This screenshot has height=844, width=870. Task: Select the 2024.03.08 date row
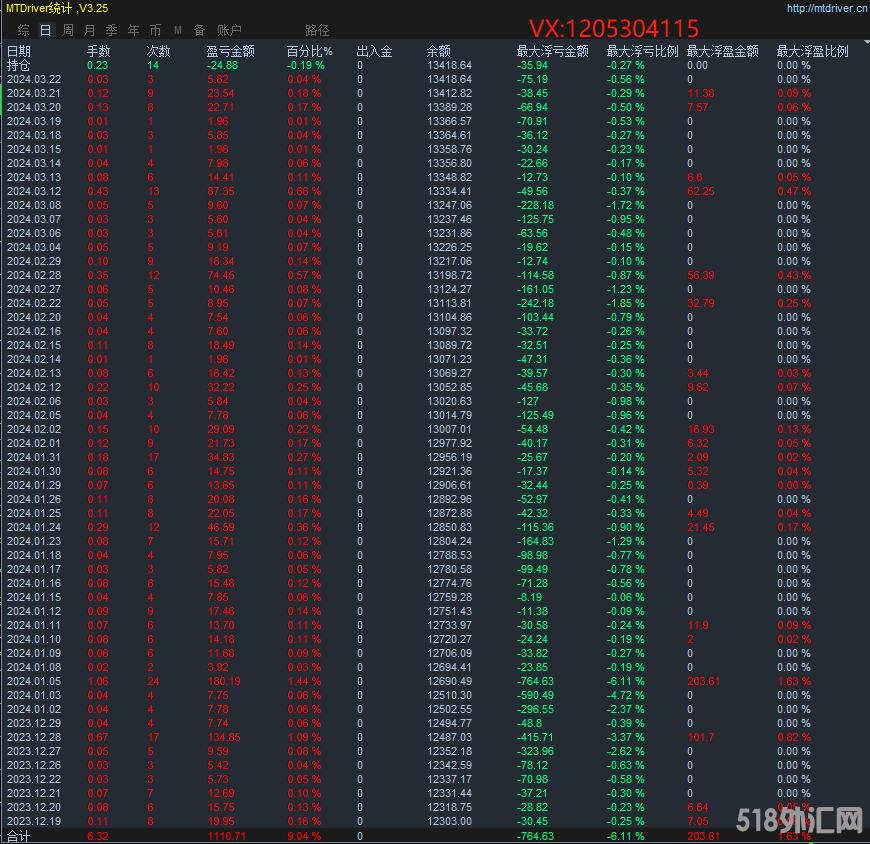click(34, 205)
